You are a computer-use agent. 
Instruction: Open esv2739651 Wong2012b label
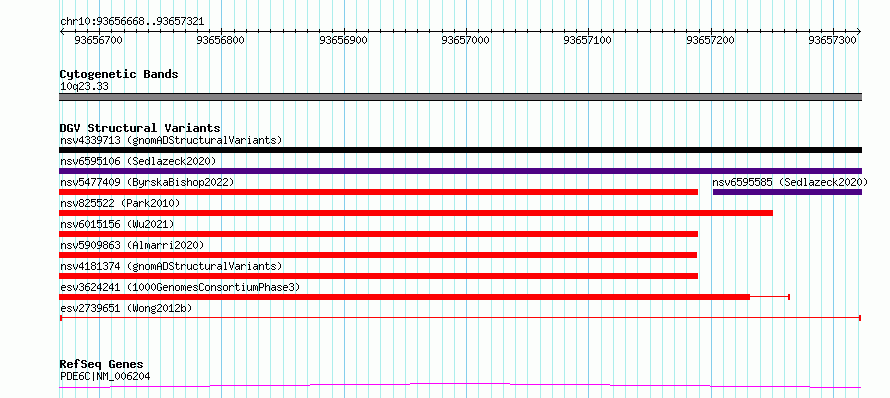126,308
